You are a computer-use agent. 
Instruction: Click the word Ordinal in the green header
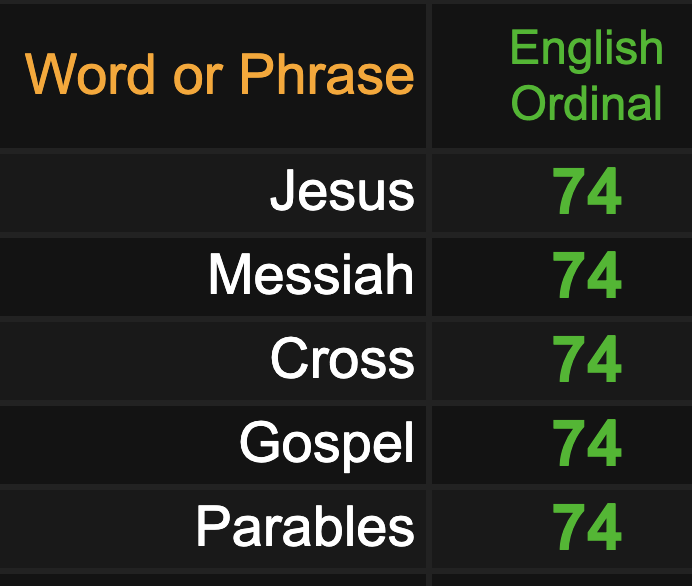[587, 102]
